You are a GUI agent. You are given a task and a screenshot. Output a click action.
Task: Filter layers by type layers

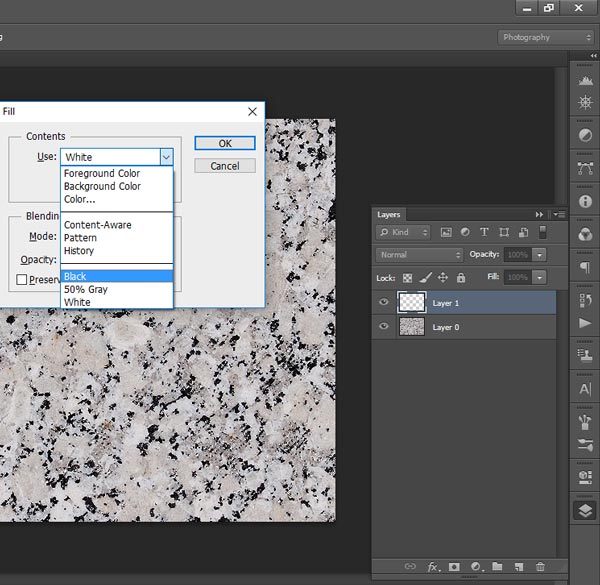[x=485, y=232]
